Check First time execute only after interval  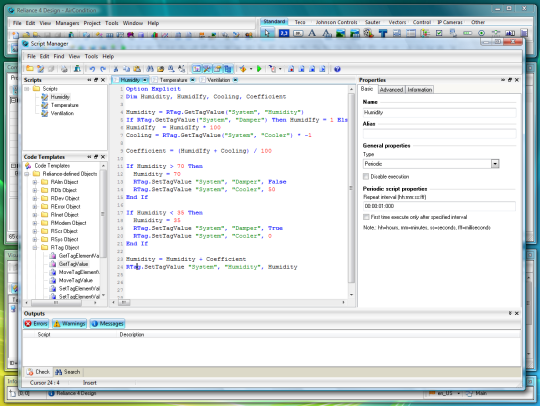point(366,217)
